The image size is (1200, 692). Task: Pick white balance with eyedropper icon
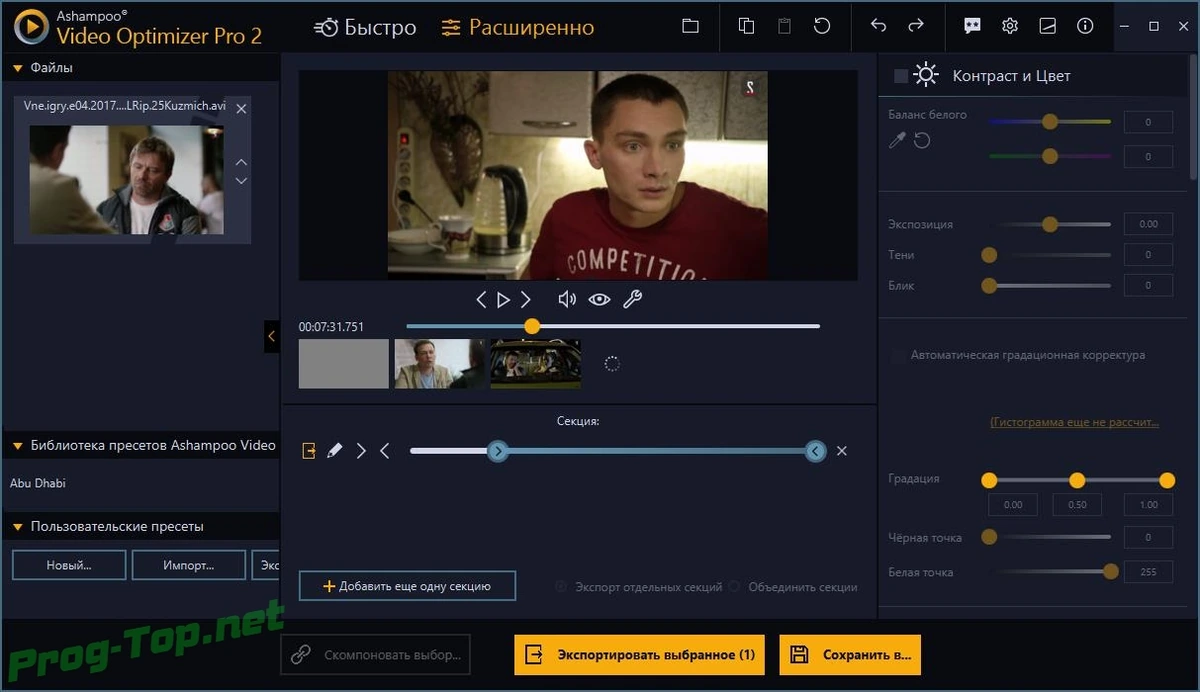click(x=897, y=141)
